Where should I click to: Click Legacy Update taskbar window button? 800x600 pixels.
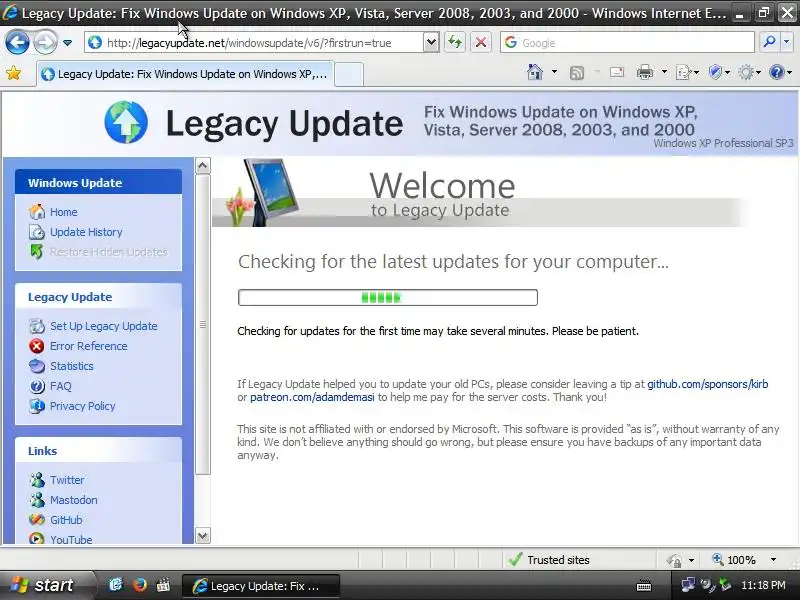pos(261,586)
